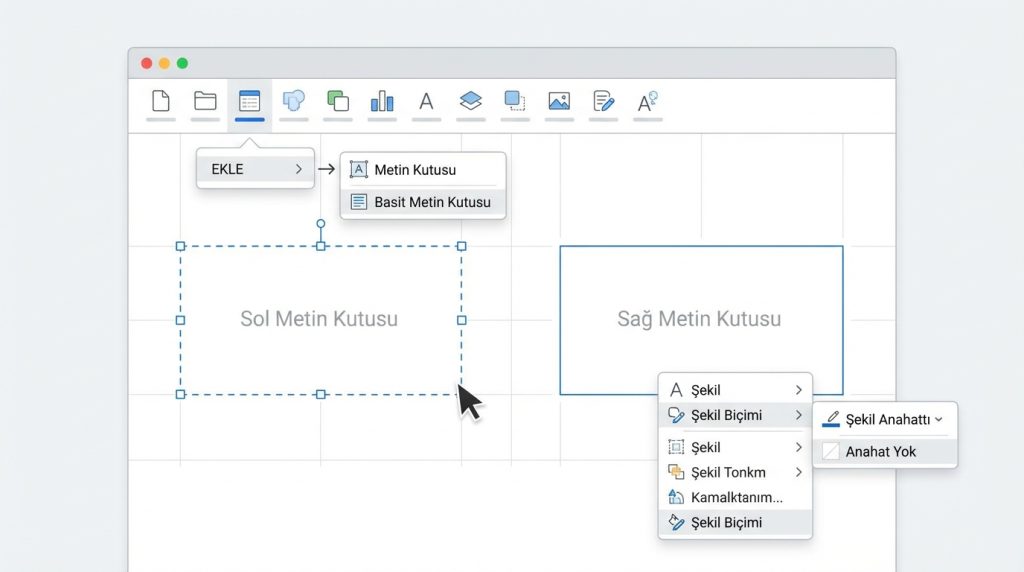The width and height of the screenshot is (1024, 572).
Task: Click the Şekil Anahattı pencil icon
Action: 831,419
